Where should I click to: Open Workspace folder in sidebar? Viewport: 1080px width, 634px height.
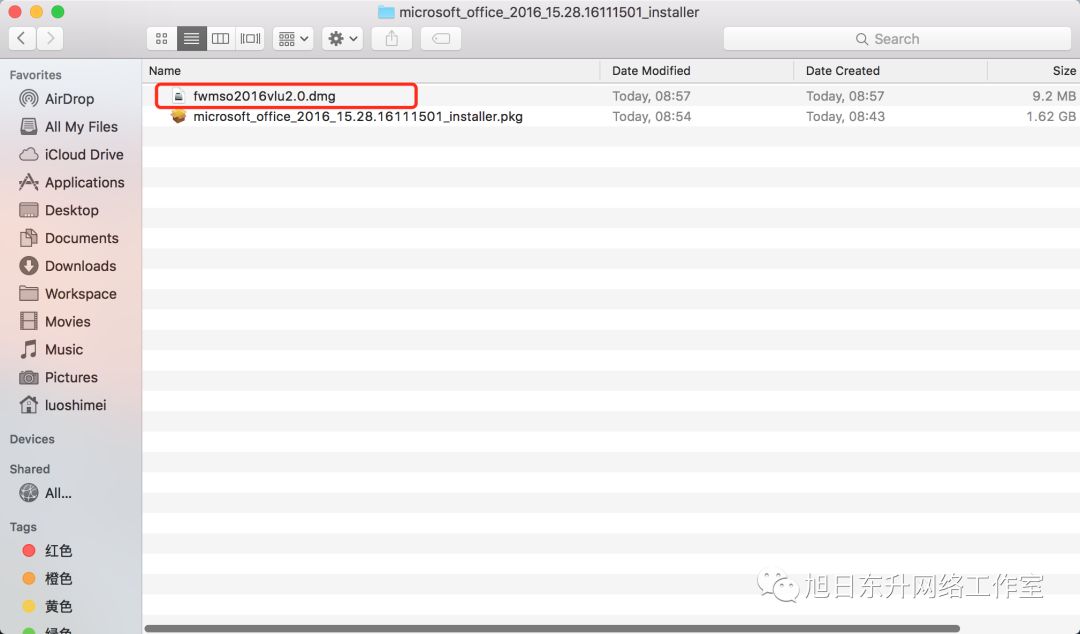(x=69, y=294)
